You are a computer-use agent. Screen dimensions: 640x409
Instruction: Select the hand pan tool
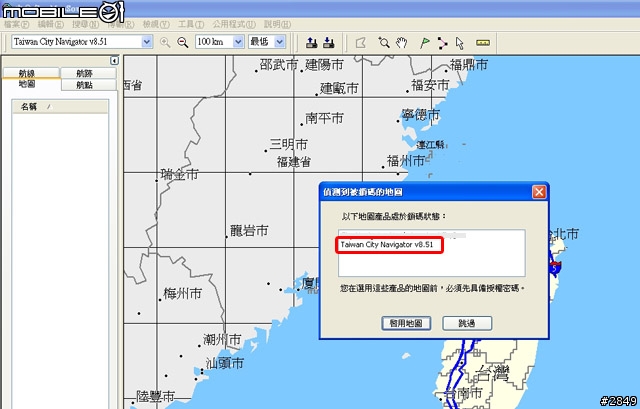click(402, 42)
